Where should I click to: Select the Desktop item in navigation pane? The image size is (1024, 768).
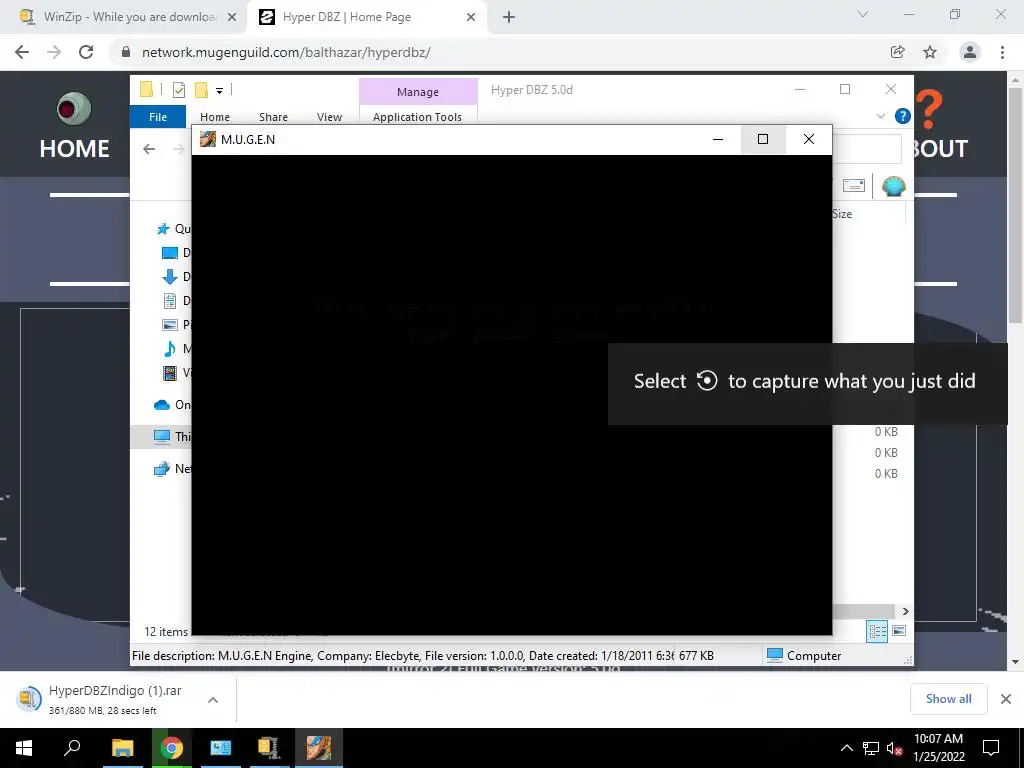point(175,253)
